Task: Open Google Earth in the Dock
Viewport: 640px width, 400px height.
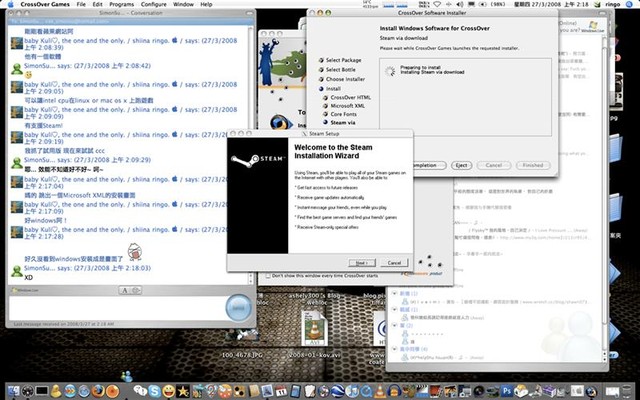Action: pyautogui.click(x=338, y=391)
